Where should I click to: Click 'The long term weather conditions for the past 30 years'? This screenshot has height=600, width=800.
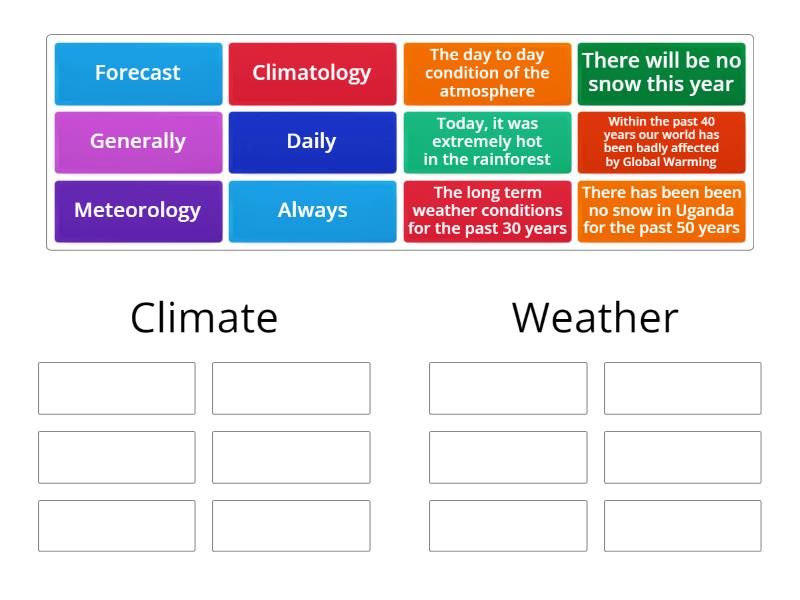point(487,210)
